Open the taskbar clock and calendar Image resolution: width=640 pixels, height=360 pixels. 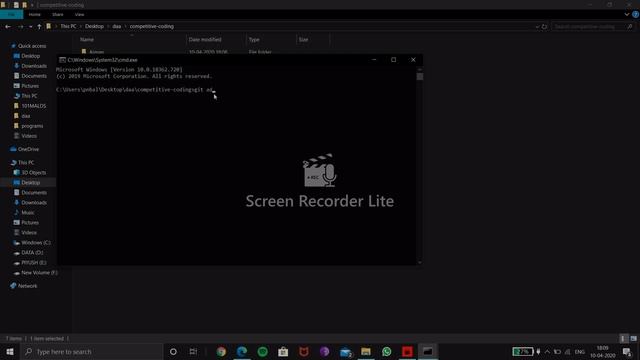coord(602,351)
